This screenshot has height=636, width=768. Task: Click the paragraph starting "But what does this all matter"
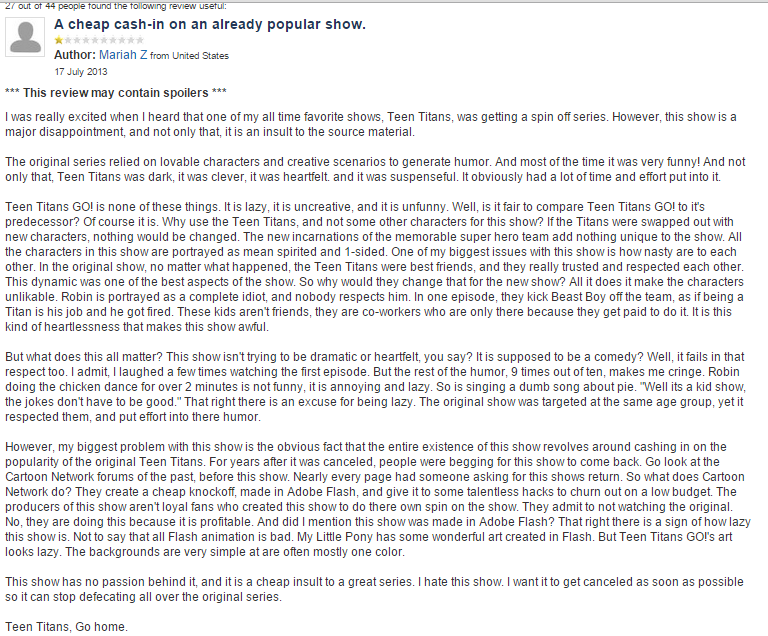[x=375, y=387]
